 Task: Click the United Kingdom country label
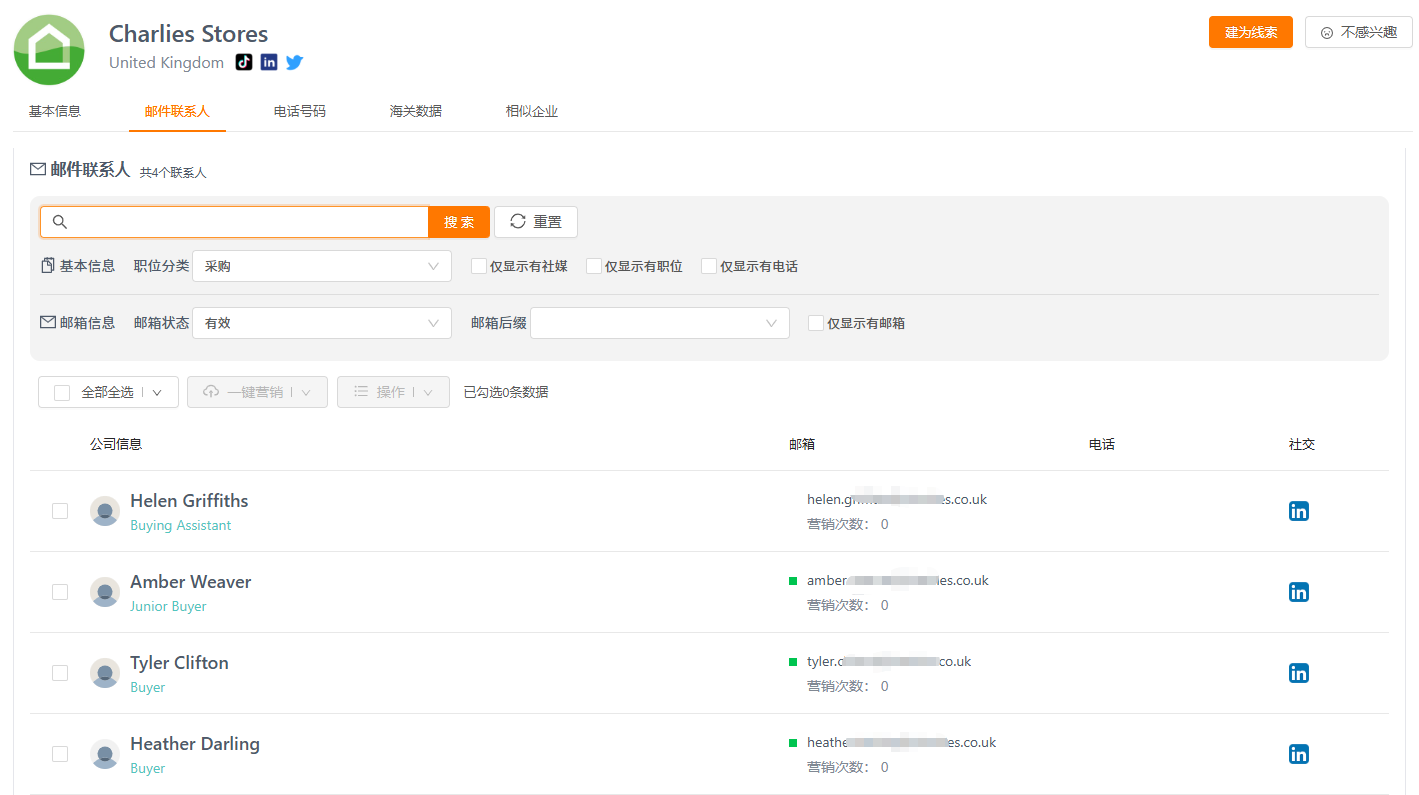coord(167,62)
